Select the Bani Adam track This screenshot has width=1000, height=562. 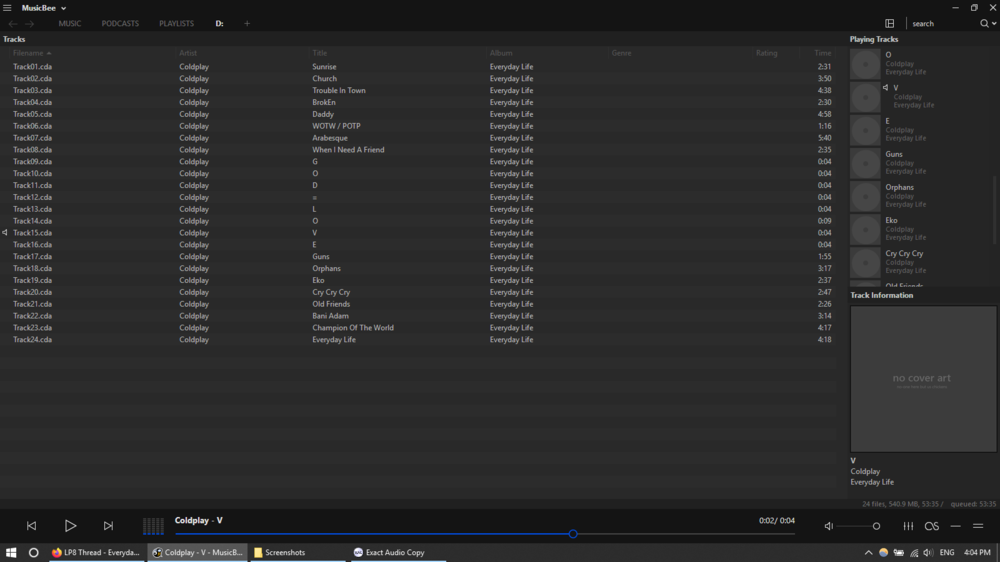coord(330,316)
